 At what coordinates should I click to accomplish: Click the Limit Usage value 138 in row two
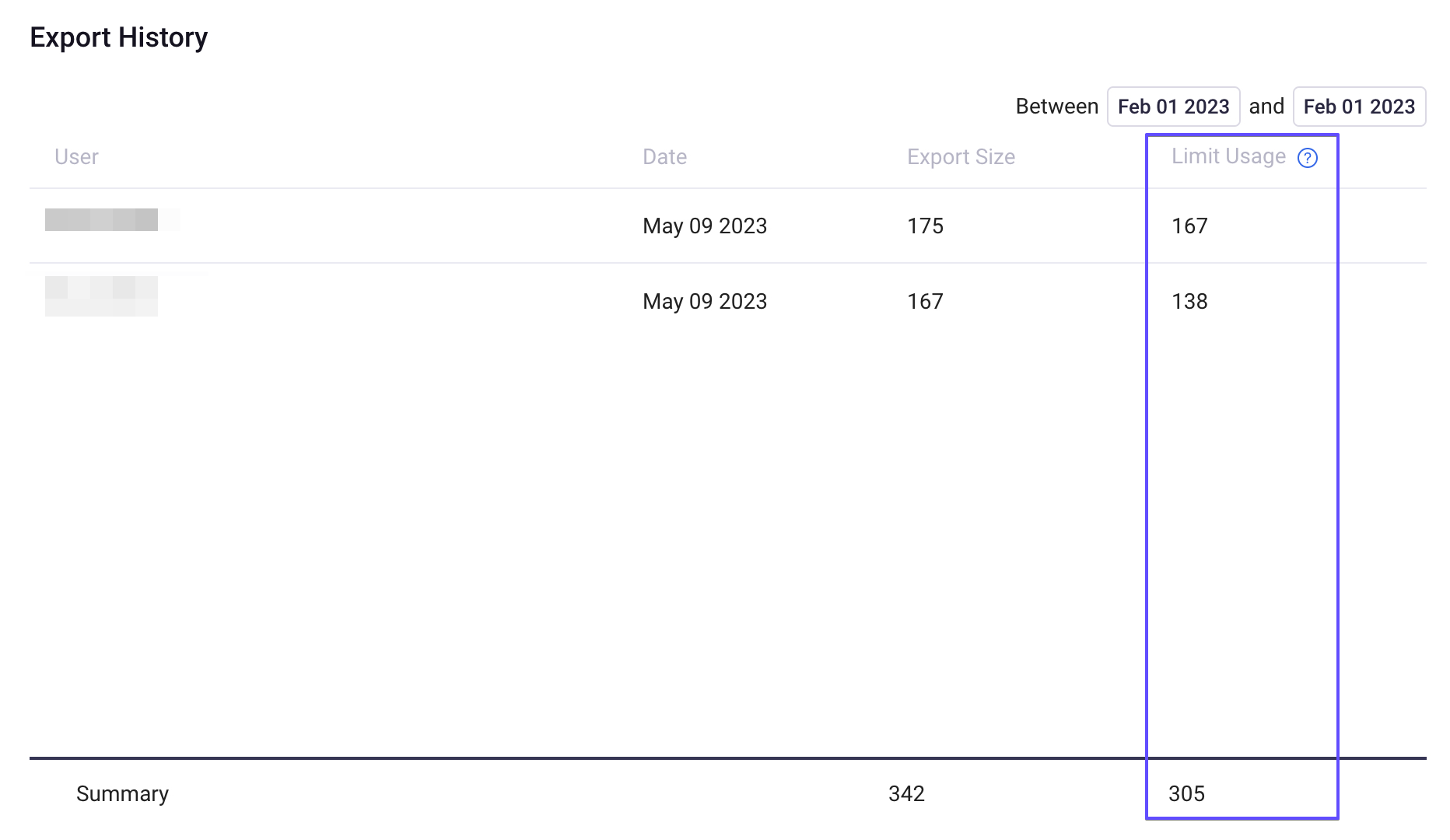click(x=1189, y=301)
